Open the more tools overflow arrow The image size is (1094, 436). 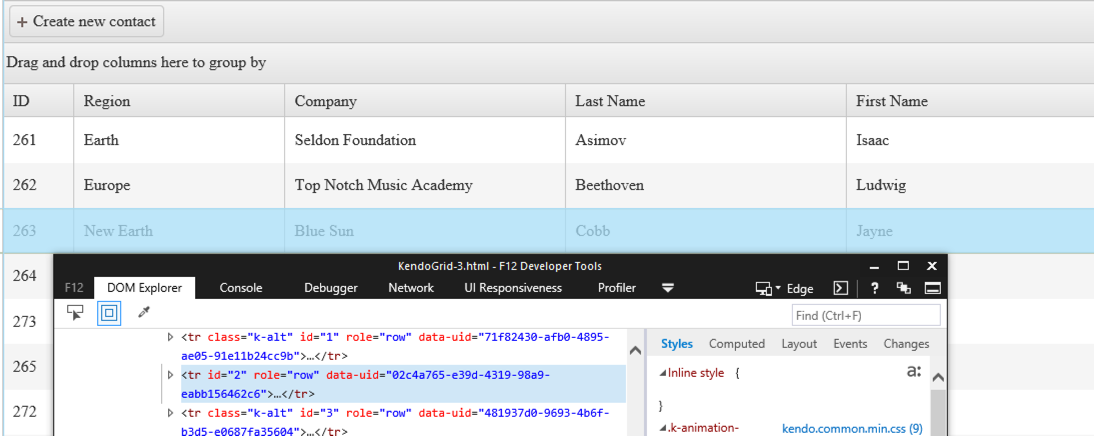coord(668,288)
